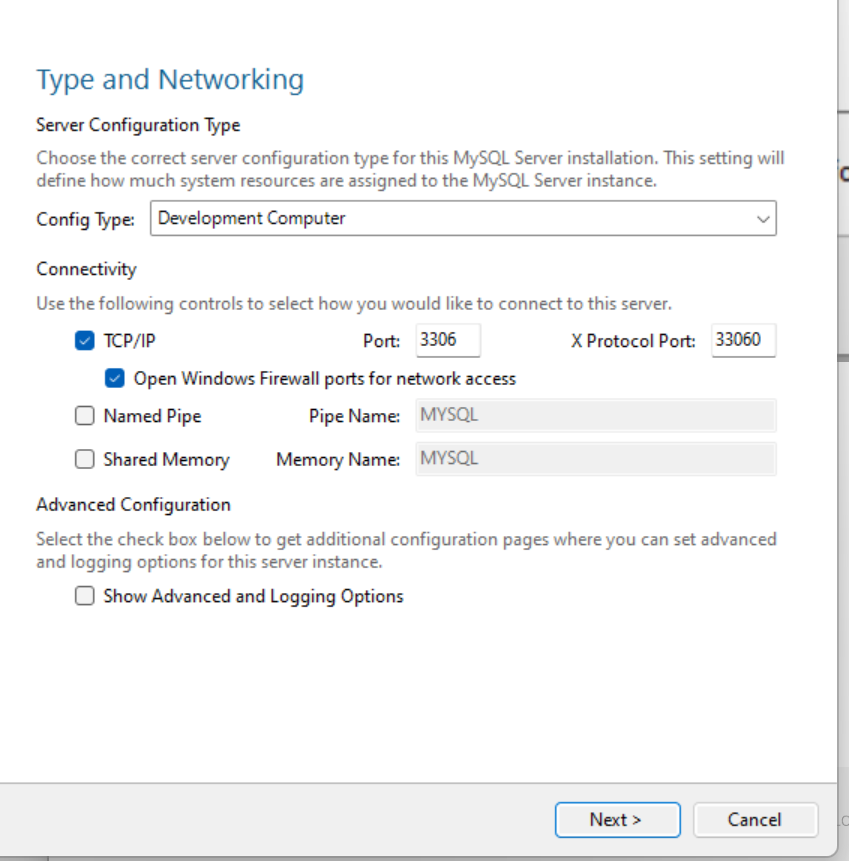Click the X Protocol Port field
The image size is (849, 861).
[744, 340]
